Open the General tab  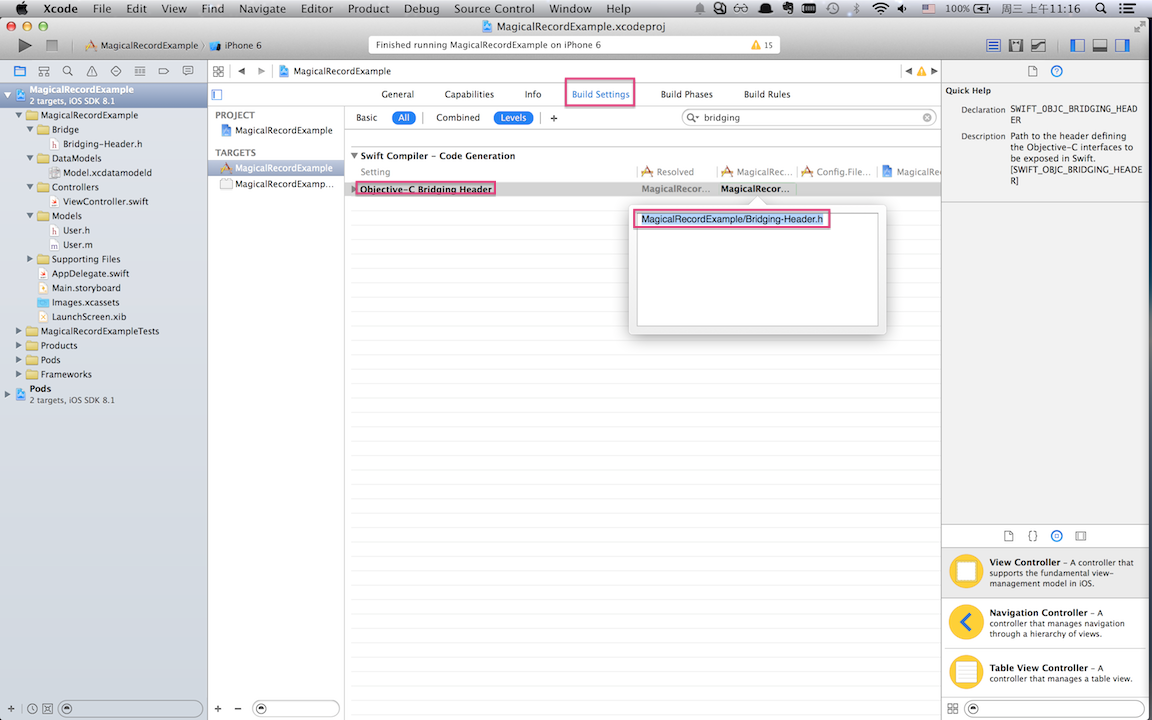(x=397, y=94)
